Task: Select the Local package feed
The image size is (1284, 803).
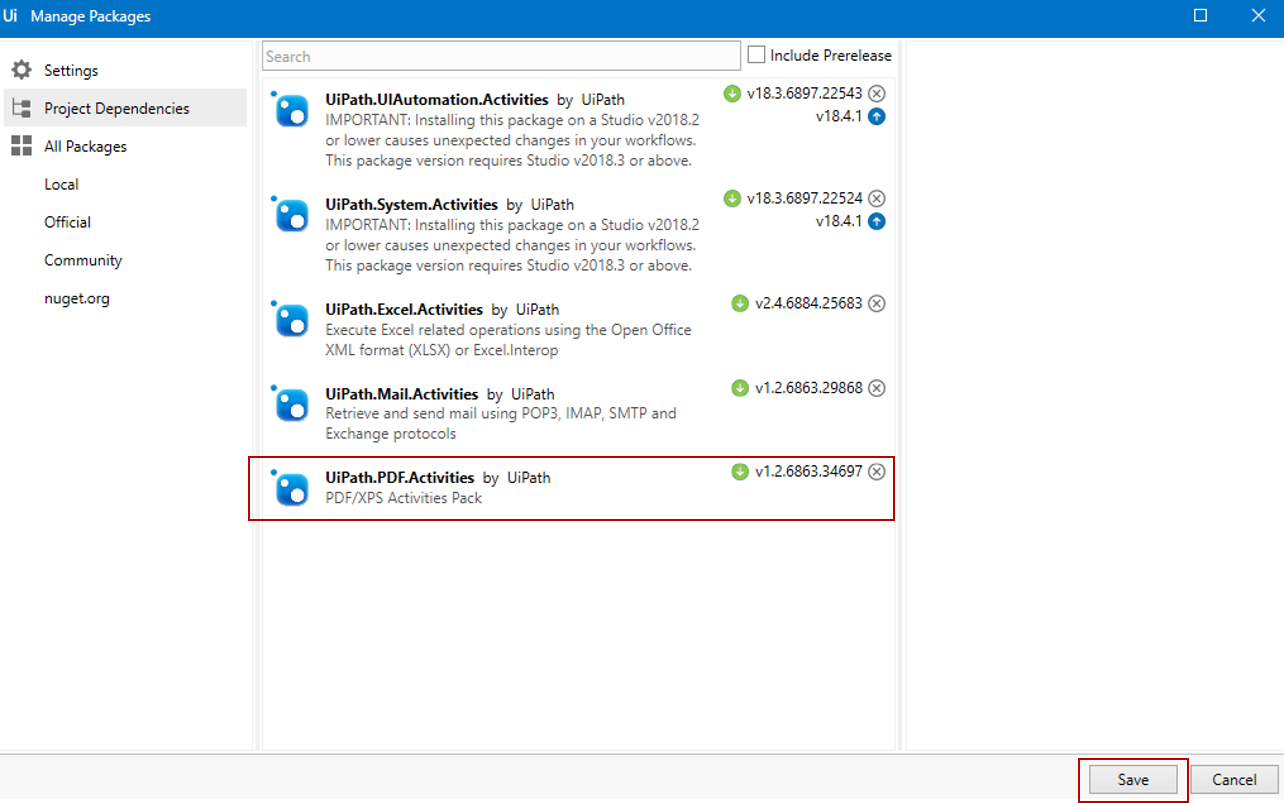Action: click(61, 184)
